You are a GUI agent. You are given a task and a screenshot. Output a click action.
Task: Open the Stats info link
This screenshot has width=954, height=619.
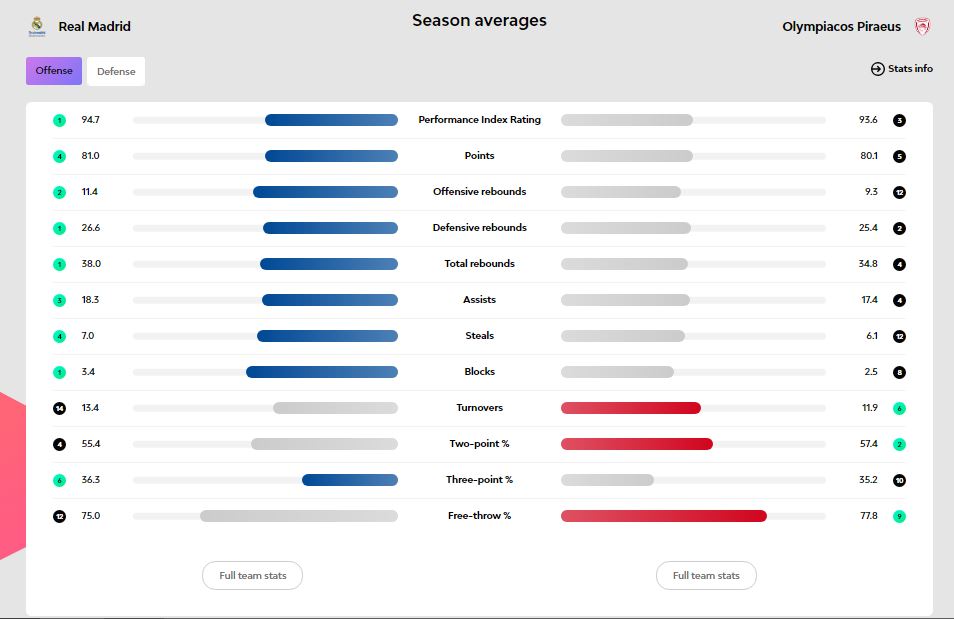[x=910, y=69]
